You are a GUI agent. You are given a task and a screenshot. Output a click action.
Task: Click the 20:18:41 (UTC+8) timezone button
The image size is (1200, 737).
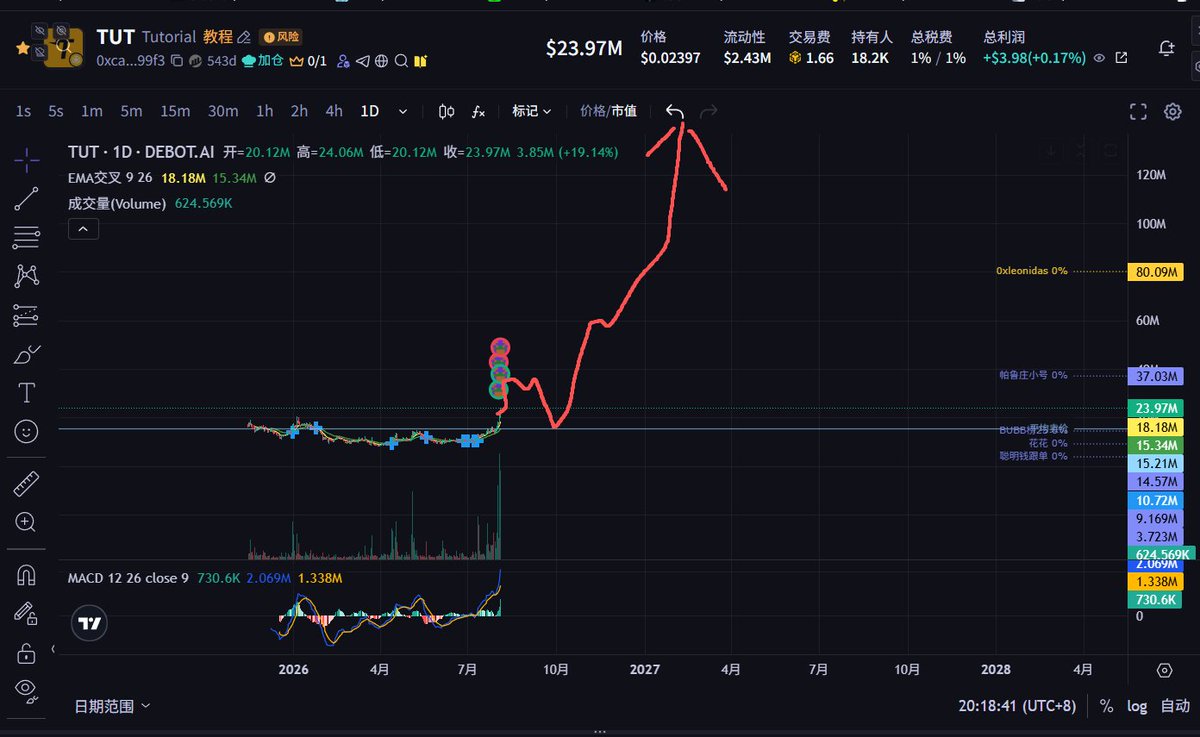click(1017, 706)
